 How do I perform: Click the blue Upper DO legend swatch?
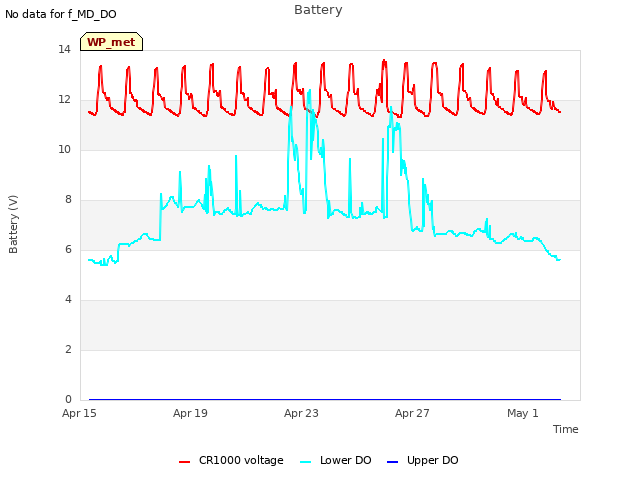tap(392, 462)
